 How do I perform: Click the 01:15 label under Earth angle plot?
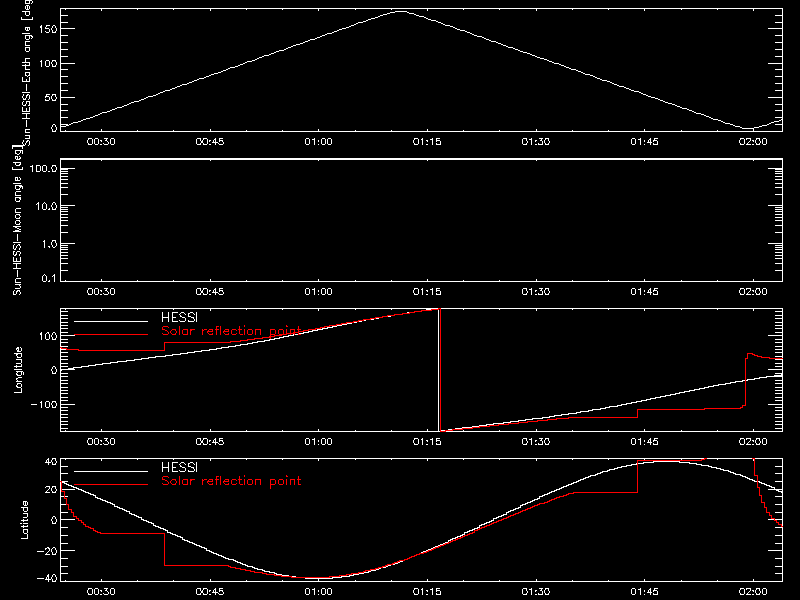tap(427, 142)
